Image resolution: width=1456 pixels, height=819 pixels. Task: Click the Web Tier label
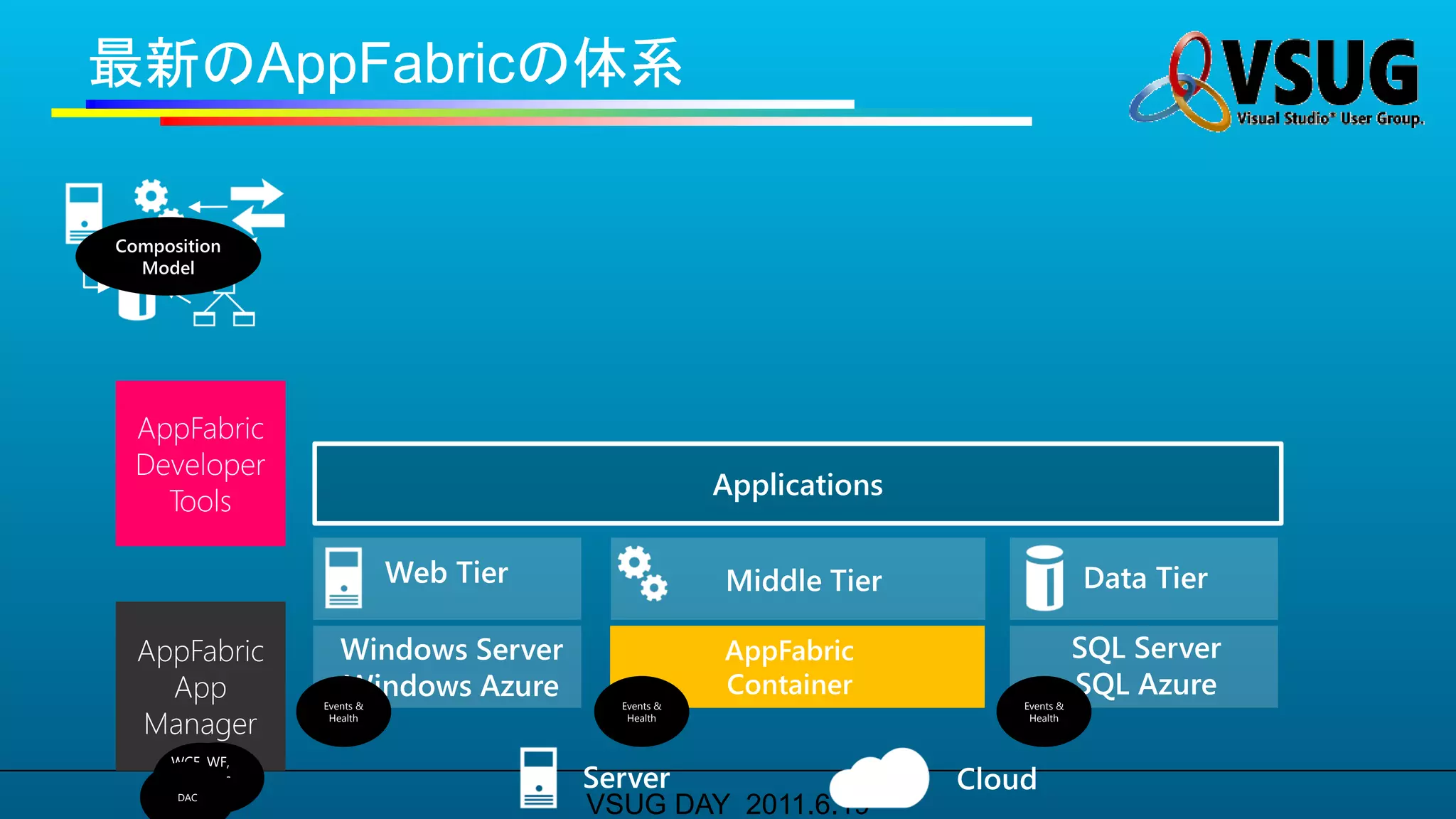[446, 572]
